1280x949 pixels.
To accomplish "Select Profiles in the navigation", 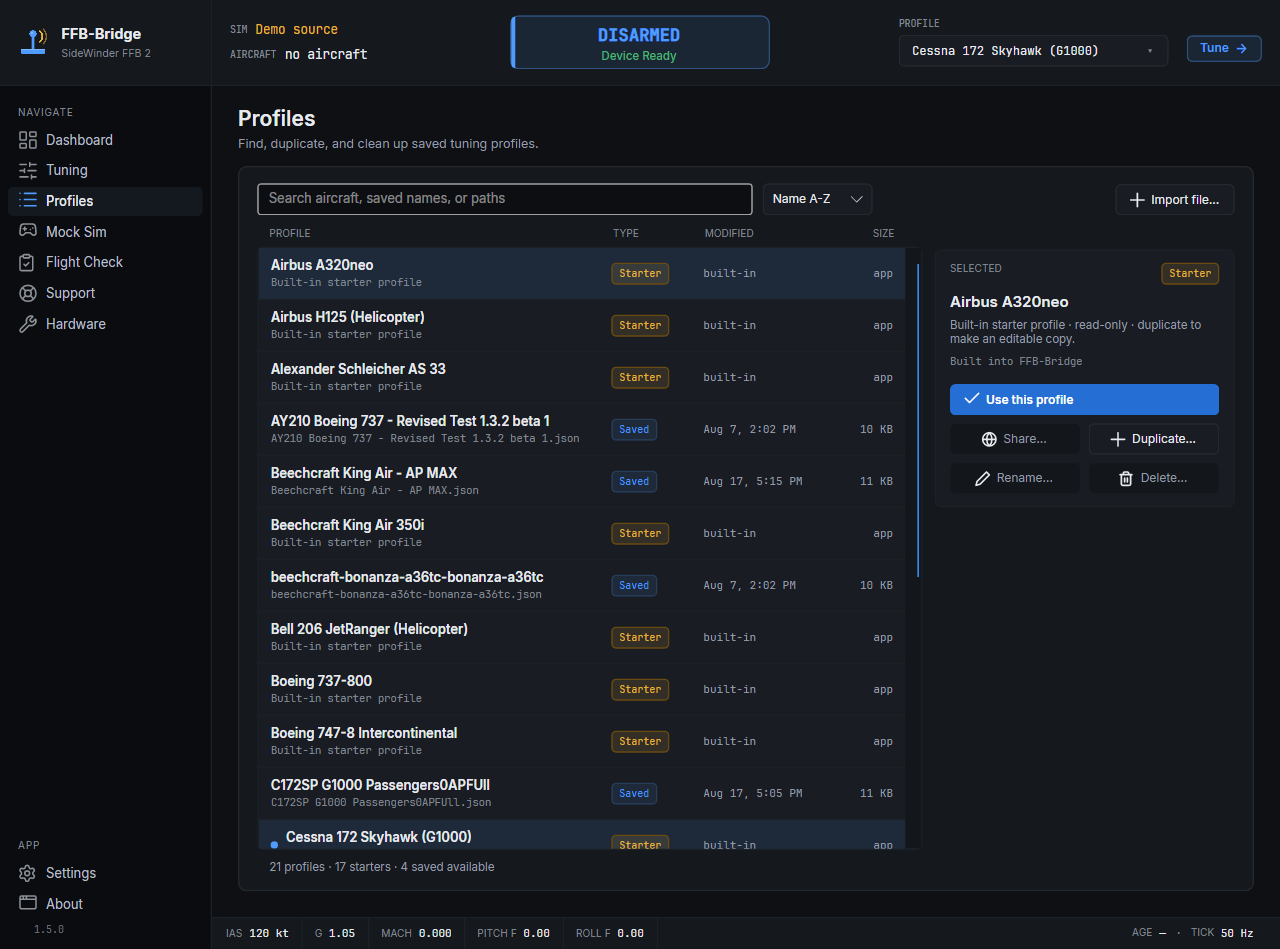I will [x=105, y=201].
